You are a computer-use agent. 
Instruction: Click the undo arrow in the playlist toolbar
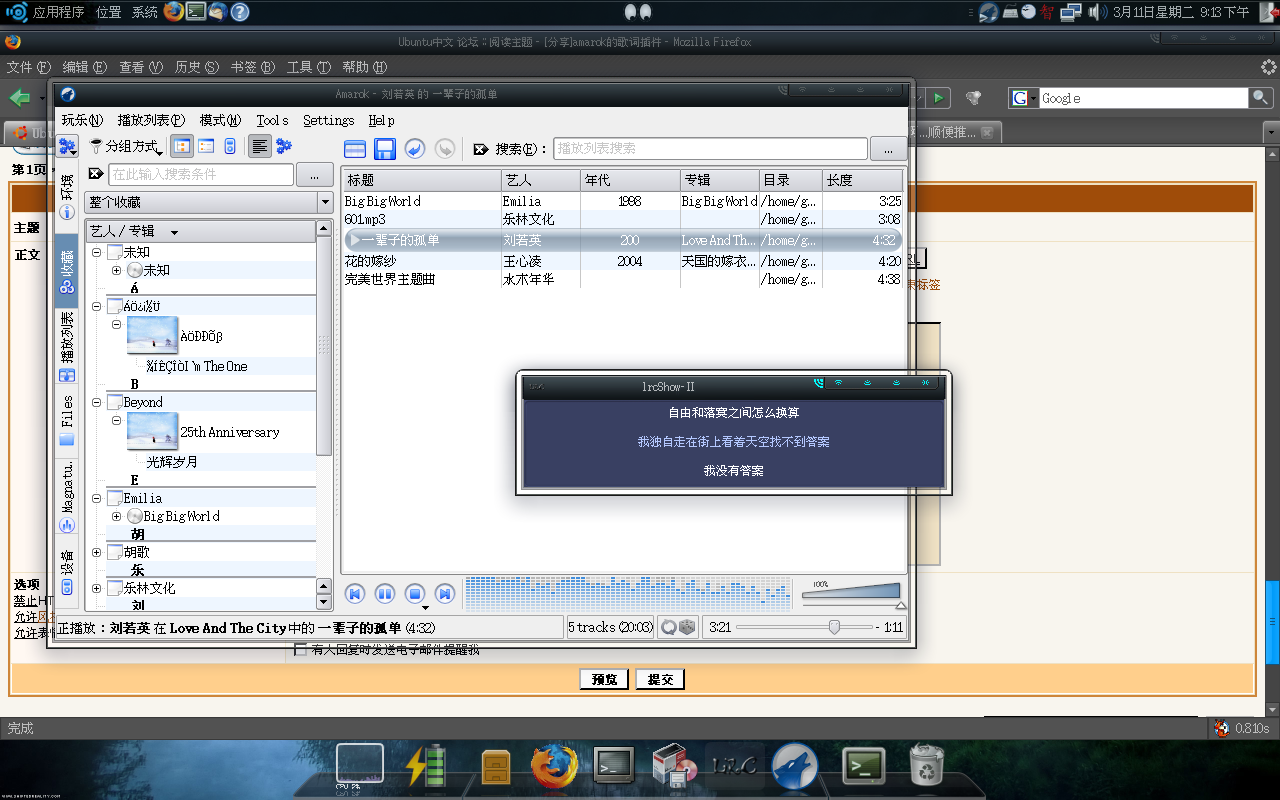[415, 149]
